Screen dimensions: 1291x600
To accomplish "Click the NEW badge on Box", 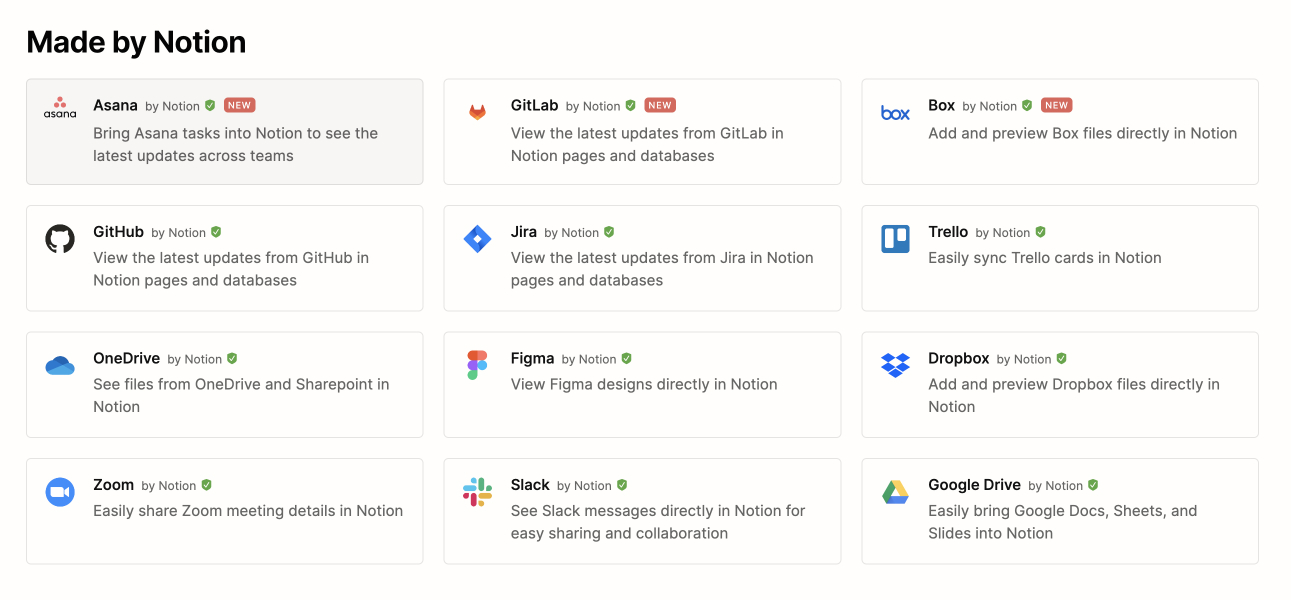I will 1056,105.
